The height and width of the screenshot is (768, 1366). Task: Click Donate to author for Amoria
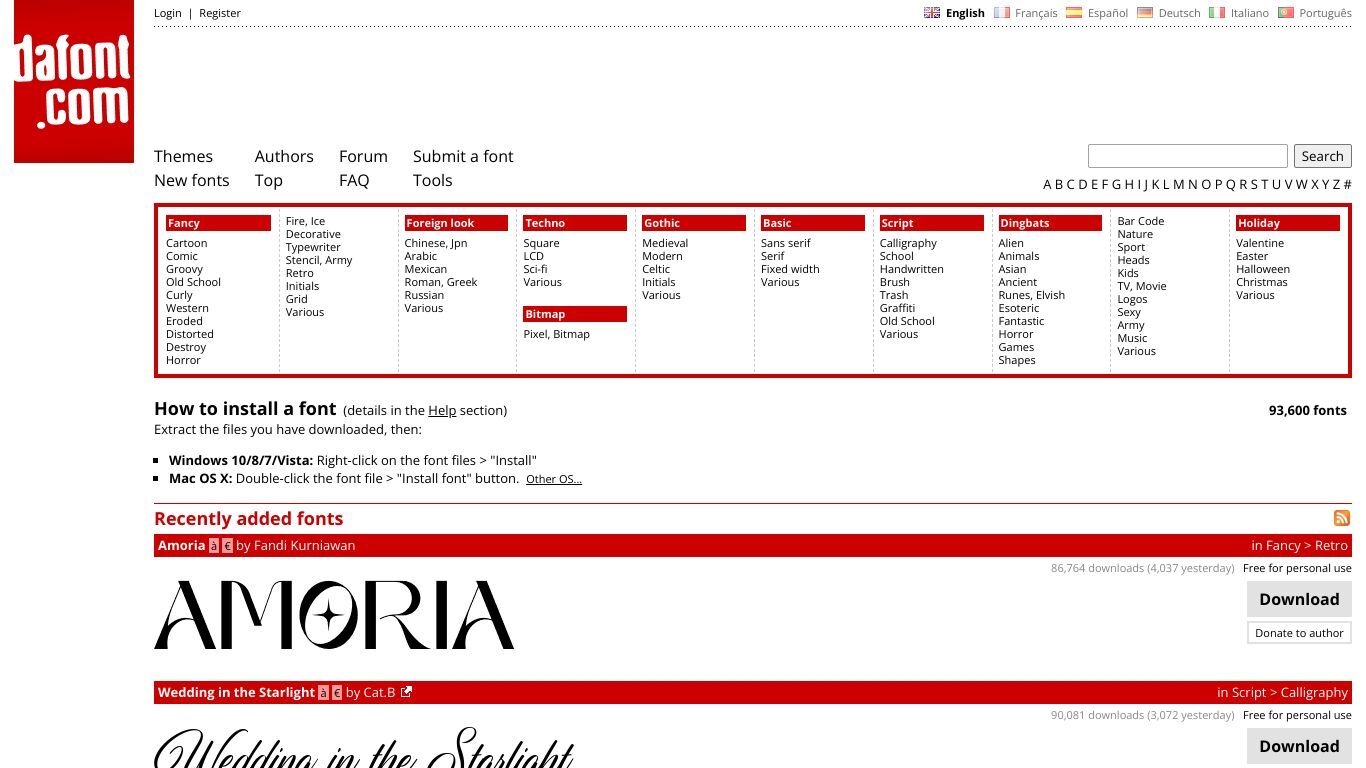pyautogui.click(x=1299, y=633)
